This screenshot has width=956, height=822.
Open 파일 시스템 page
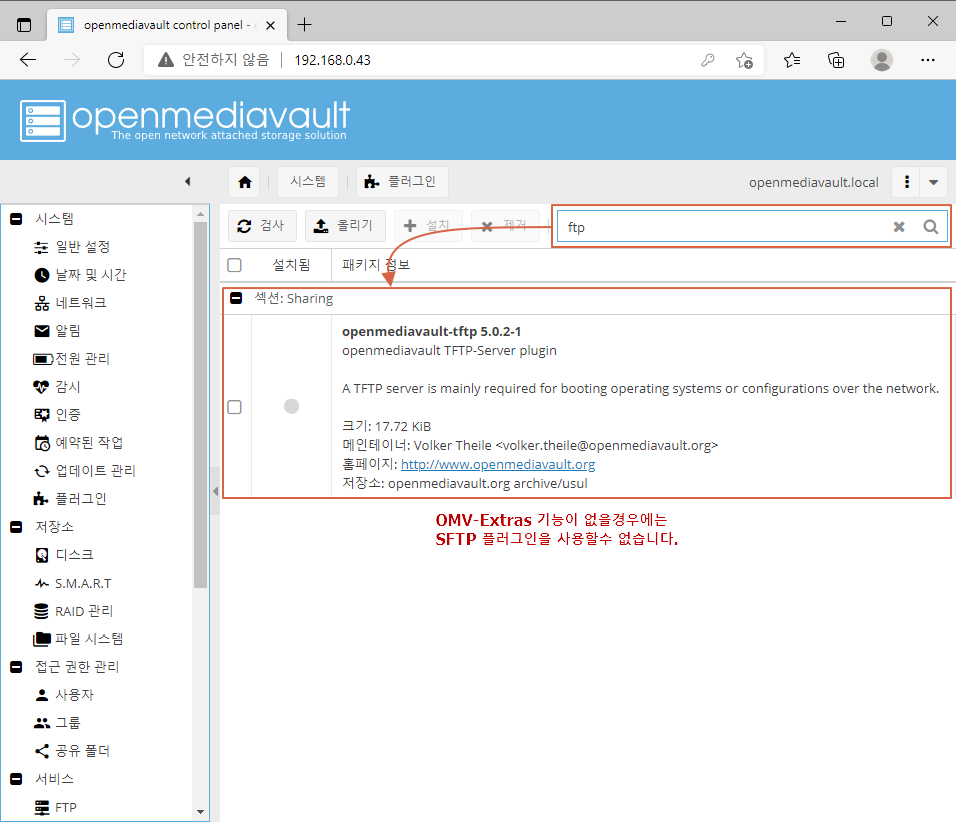(78, 639)
